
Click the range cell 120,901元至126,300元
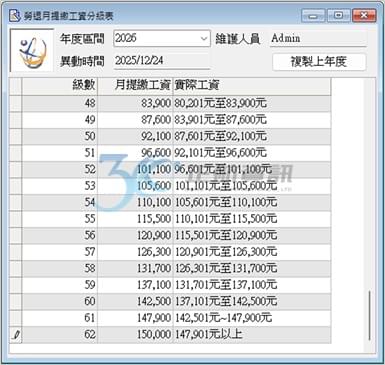coord(252,252)
